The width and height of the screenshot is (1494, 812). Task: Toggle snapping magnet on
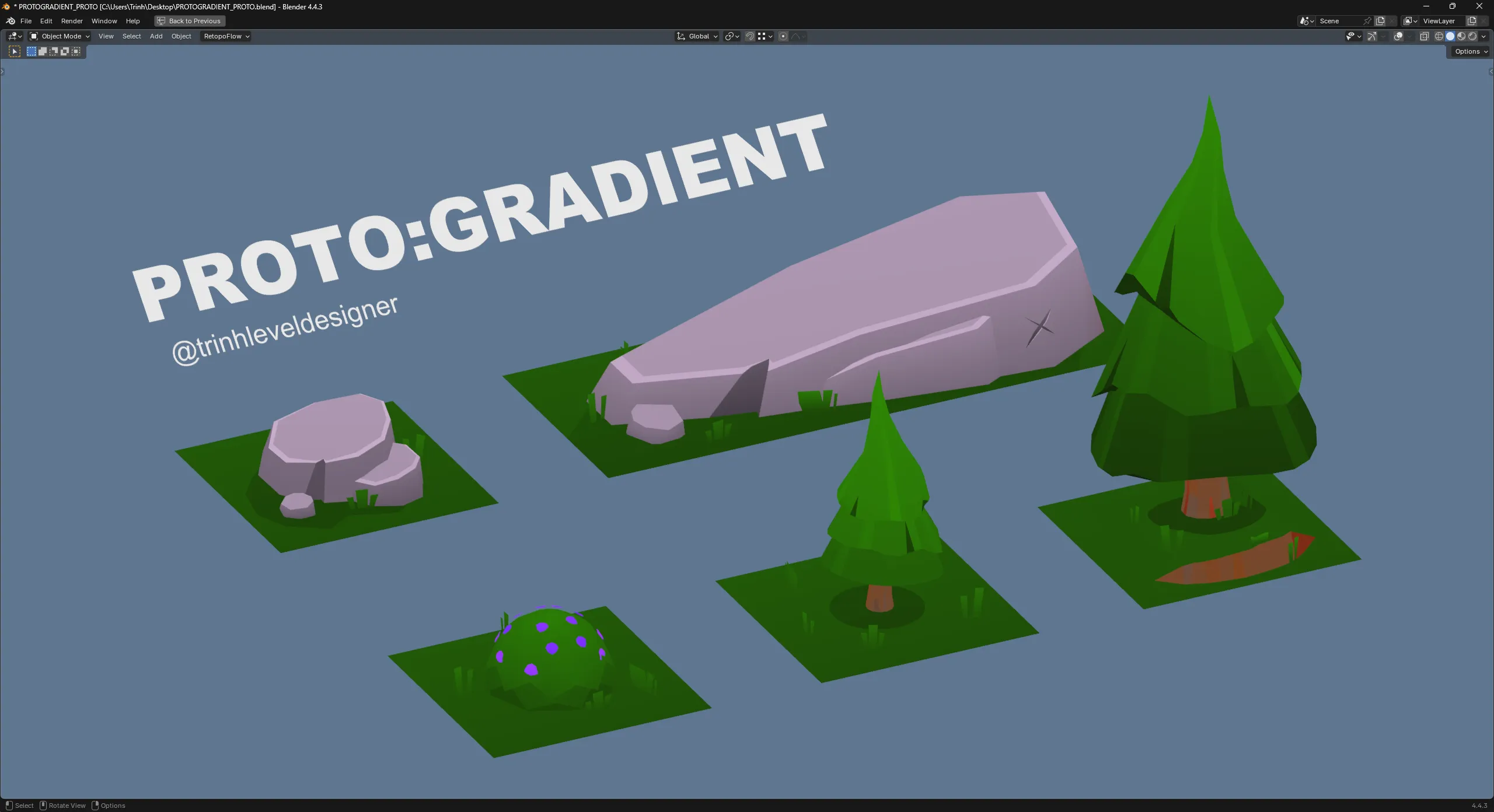tap(750, 36)
